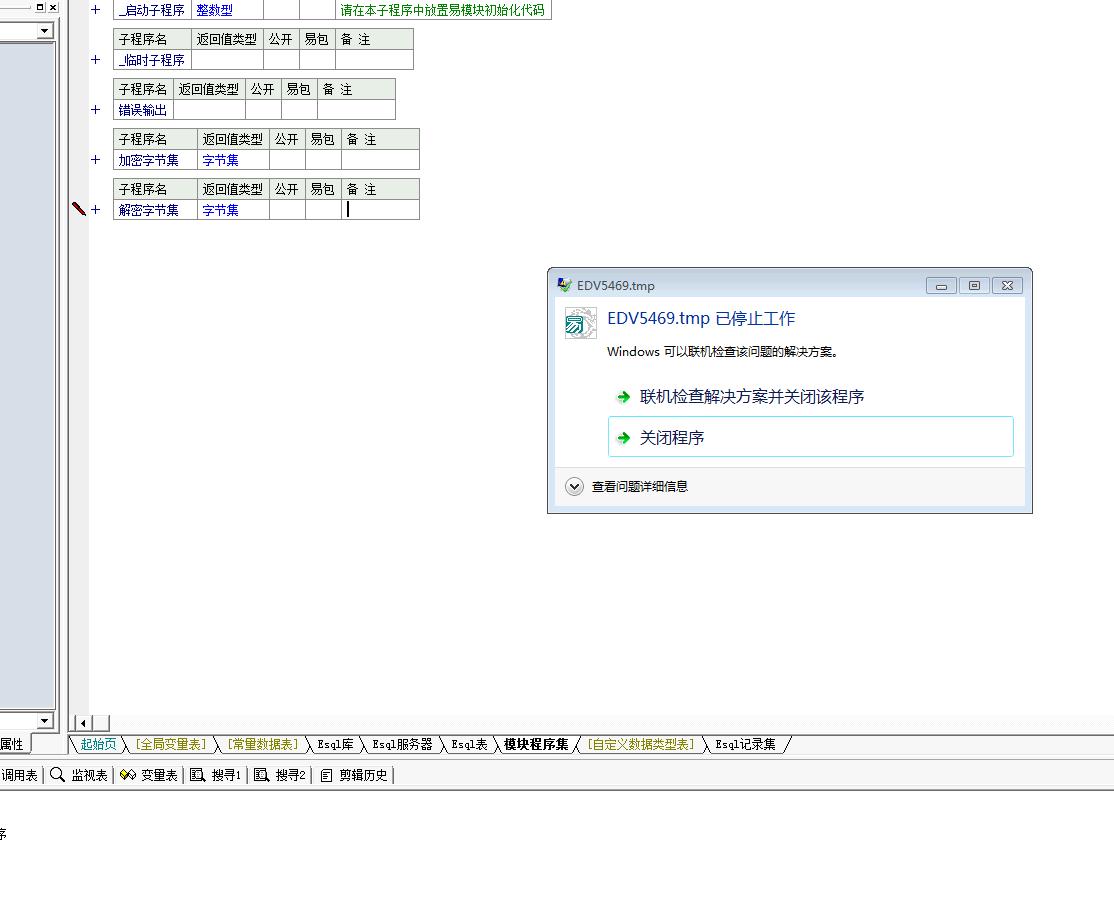Open the 监视表 output tab
The width and height of the screenshot is (1114, 915).
[x=79, y=775]
